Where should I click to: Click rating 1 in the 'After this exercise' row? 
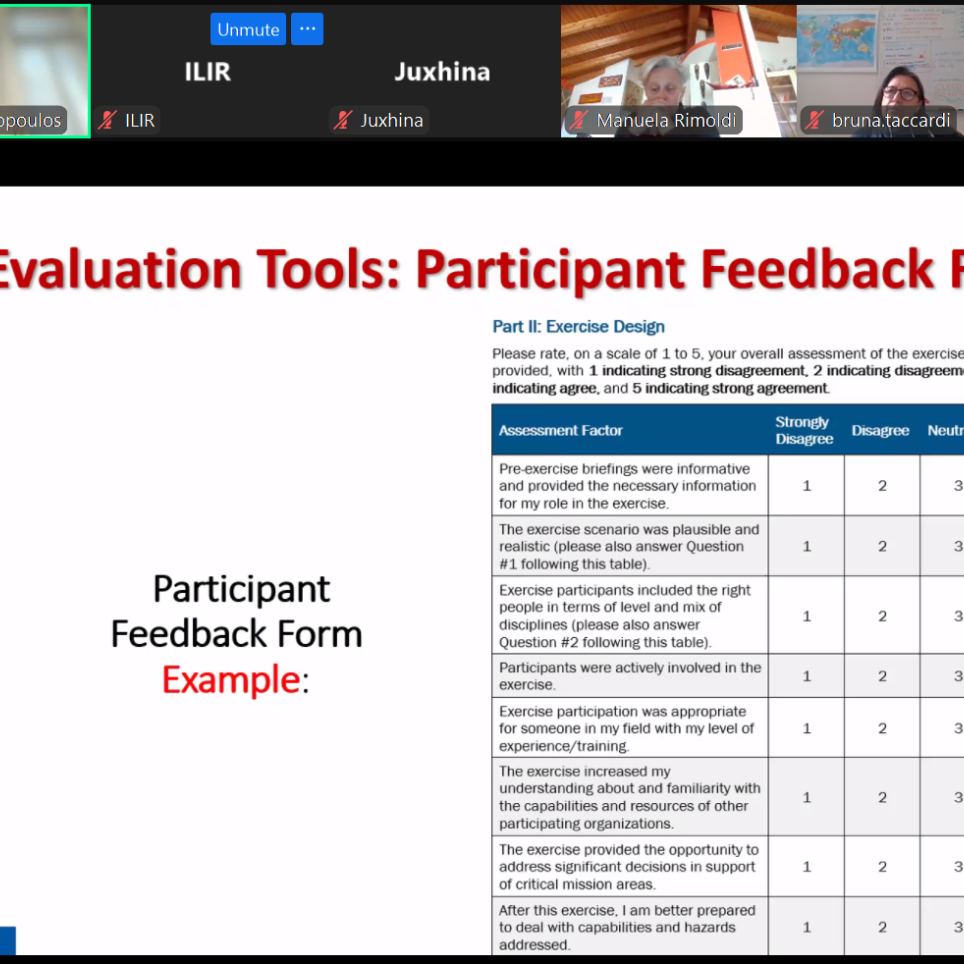(807, 928)
